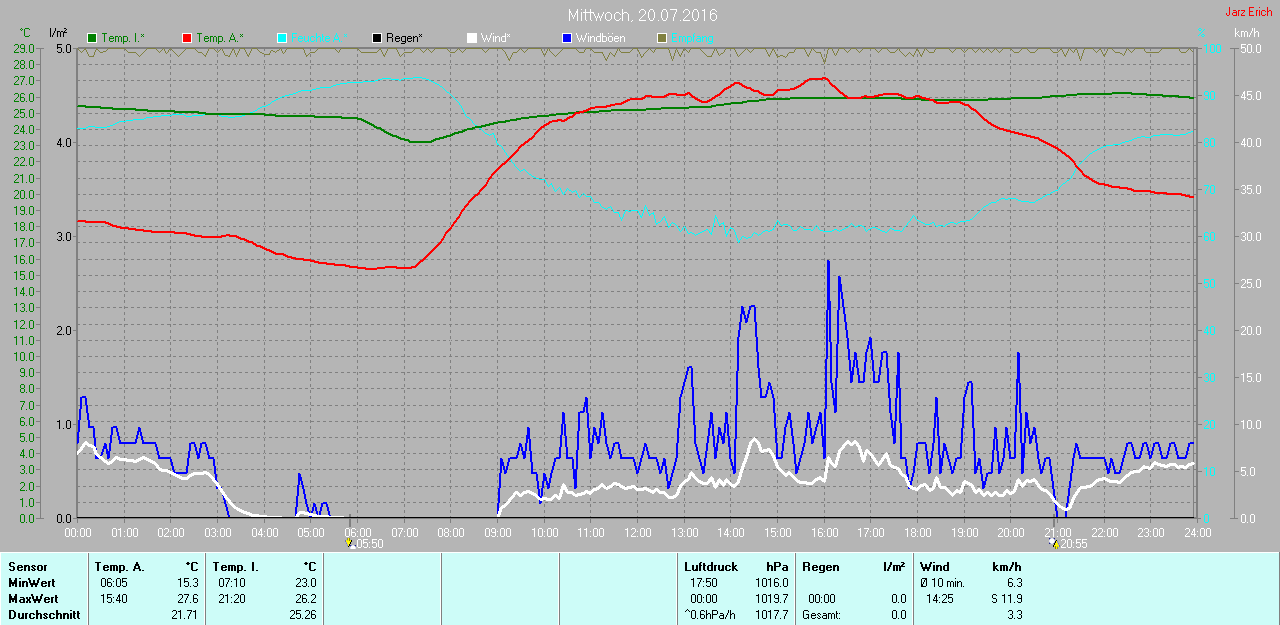This screenshot has width=1280, height=625.
Task: Click the pressure maximum value '1019.7'
Action: coord(772,599)
